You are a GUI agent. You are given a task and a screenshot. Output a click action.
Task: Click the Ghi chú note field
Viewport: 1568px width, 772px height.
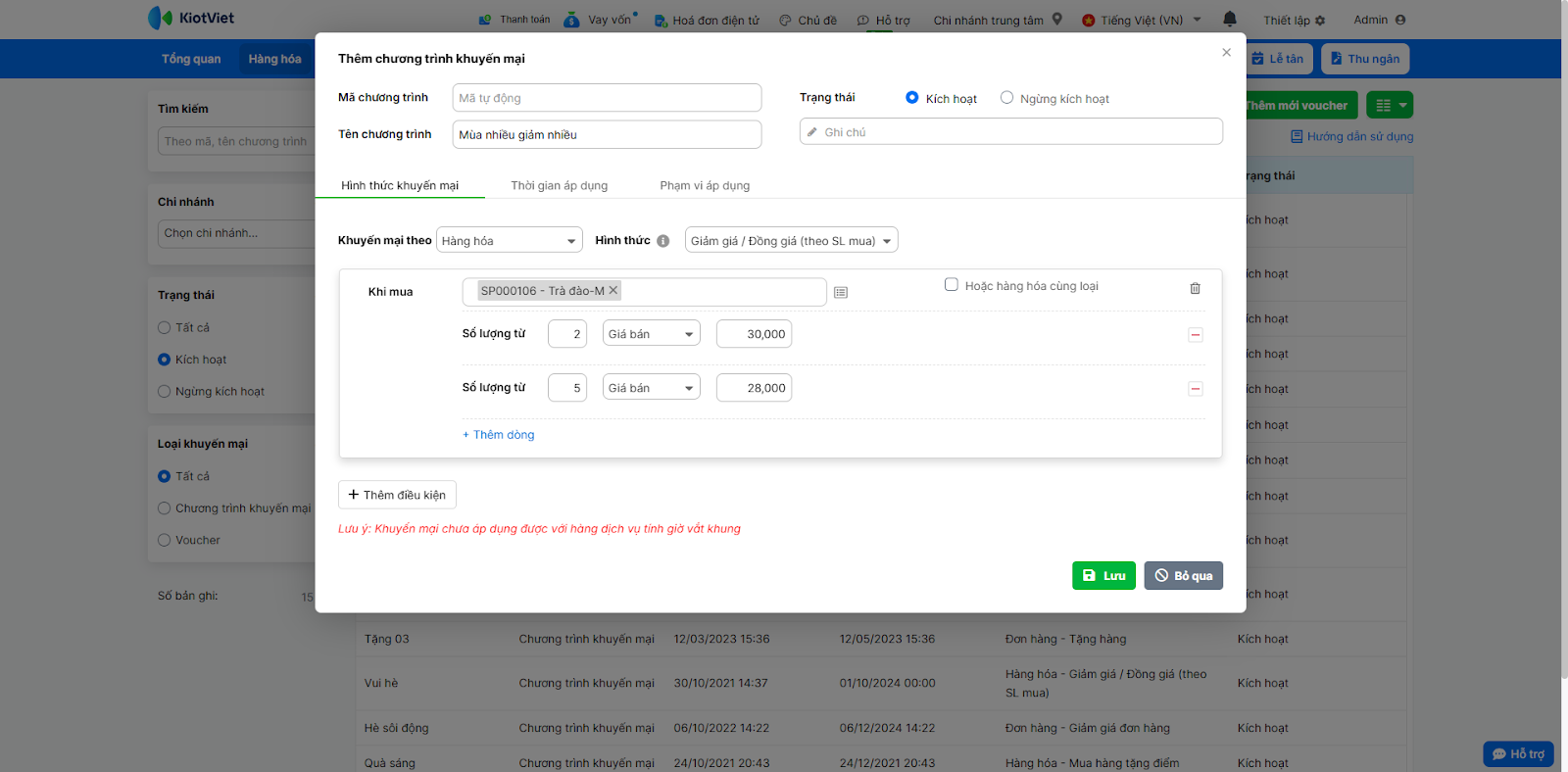tap(1011, 131)
